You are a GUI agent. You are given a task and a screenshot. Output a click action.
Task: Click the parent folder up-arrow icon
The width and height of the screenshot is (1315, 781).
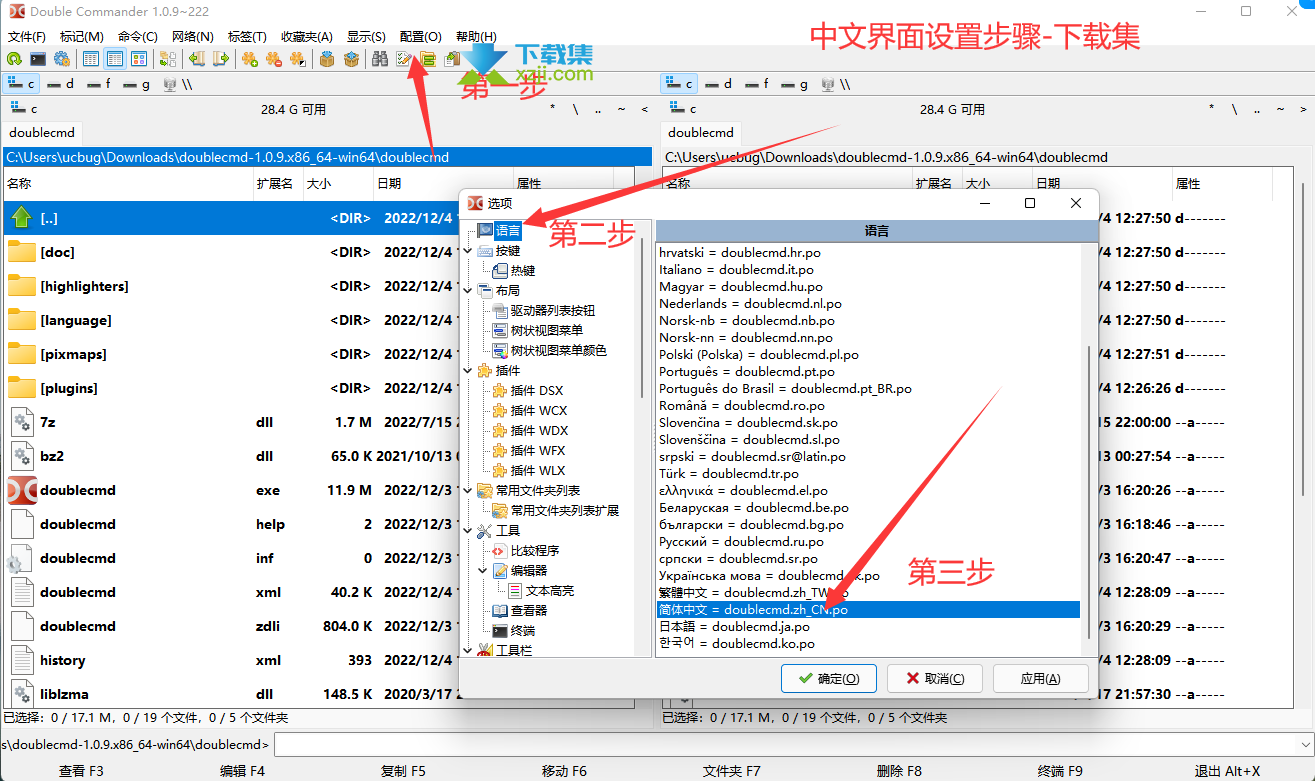click(x=22, y=217)
